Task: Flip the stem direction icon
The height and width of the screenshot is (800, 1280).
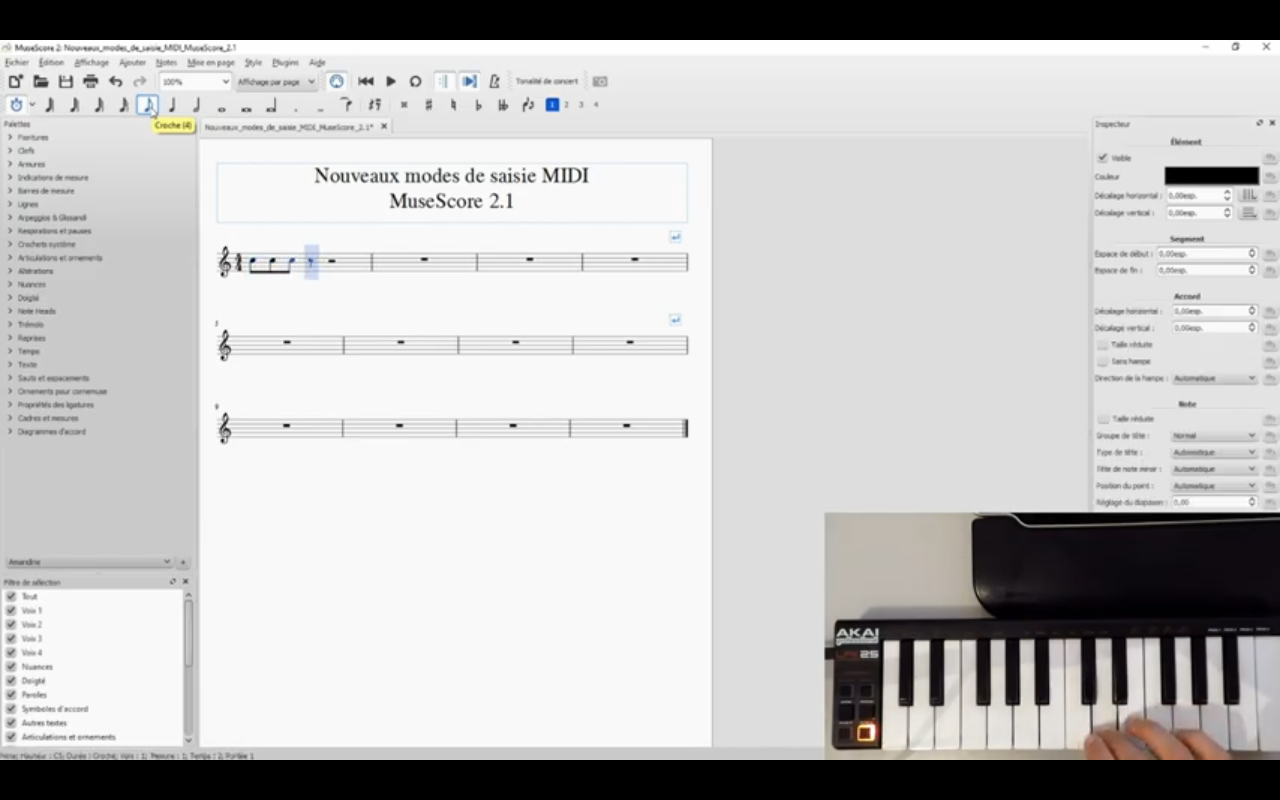Action: click(x=528, y=104)
